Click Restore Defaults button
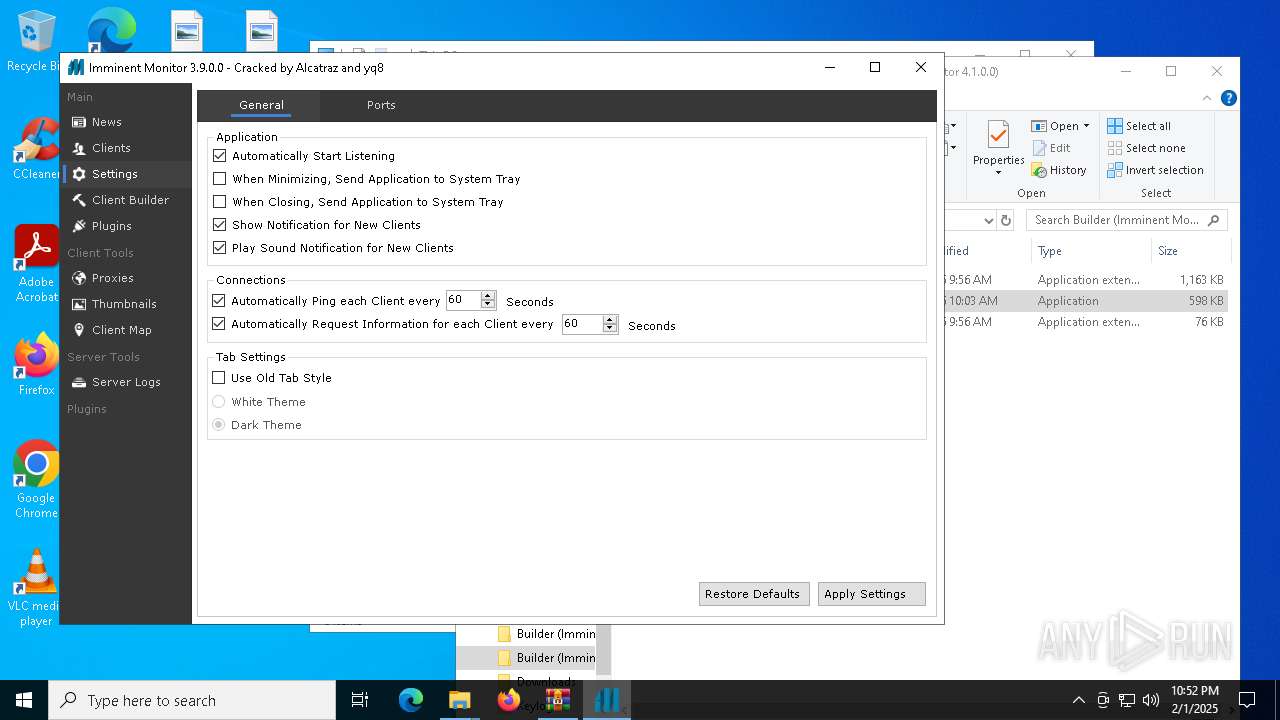The width and height of the screenshot is (1280, 720). (752, 594)
